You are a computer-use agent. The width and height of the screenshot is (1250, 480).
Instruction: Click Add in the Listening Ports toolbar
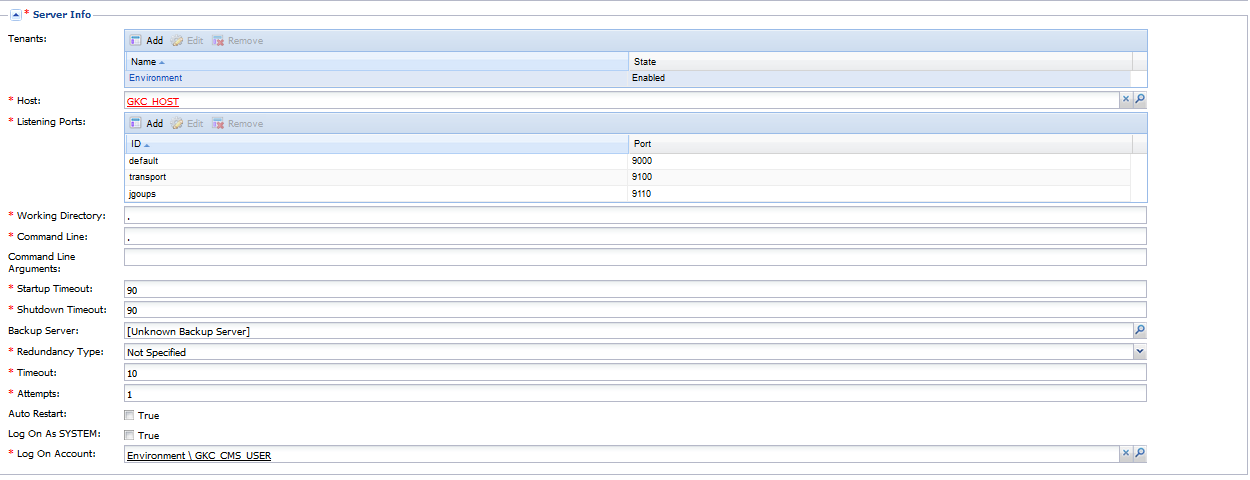(x=146, y=124)
